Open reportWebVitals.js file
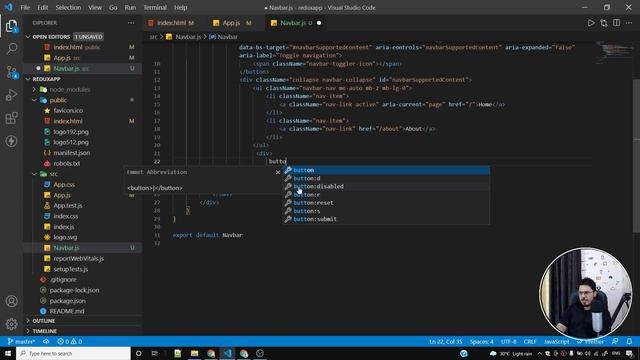This screenshot has width=640, height=360. tap(78, 258)
